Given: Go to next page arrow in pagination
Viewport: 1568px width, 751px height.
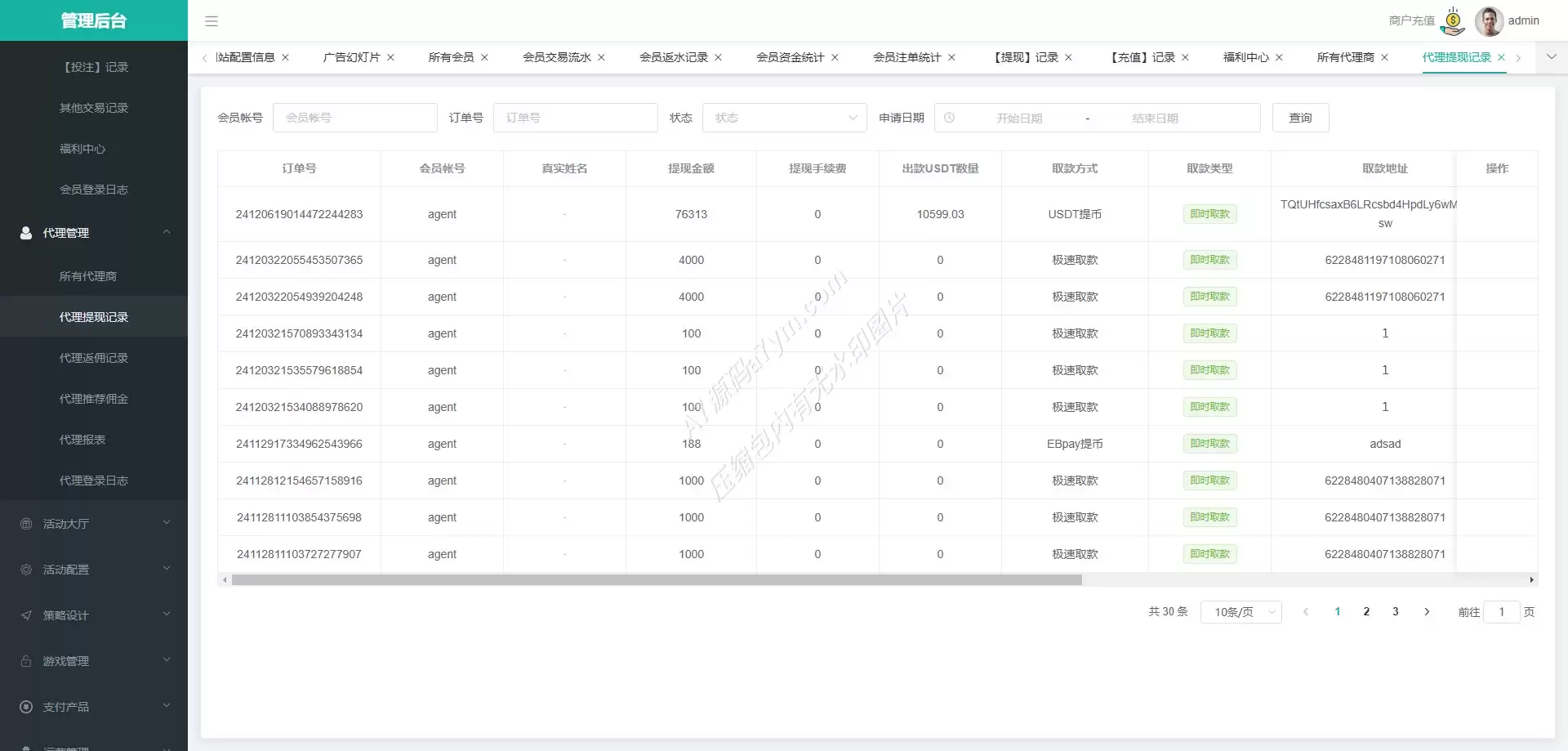Looking at the screenshot, I should pos(1427,612).
